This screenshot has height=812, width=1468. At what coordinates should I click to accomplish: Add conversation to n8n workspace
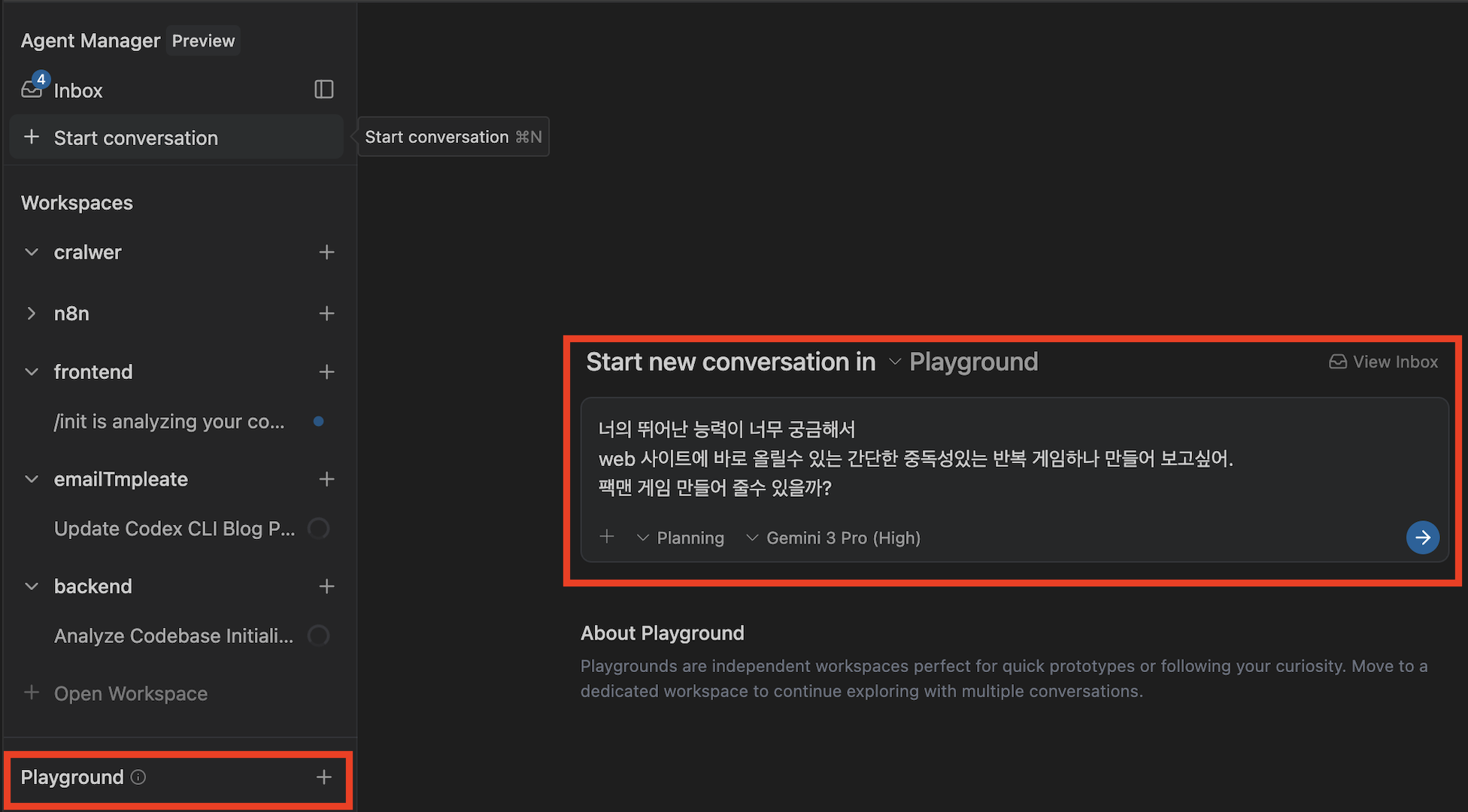click(326, 314)
